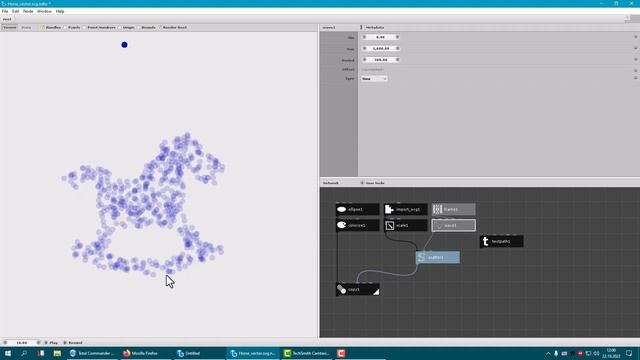The width and height of the screenshot is (640, 360).
Task: Switch to TechSmith Camtasia taskbar window
Action: click(x=307, y=353)
